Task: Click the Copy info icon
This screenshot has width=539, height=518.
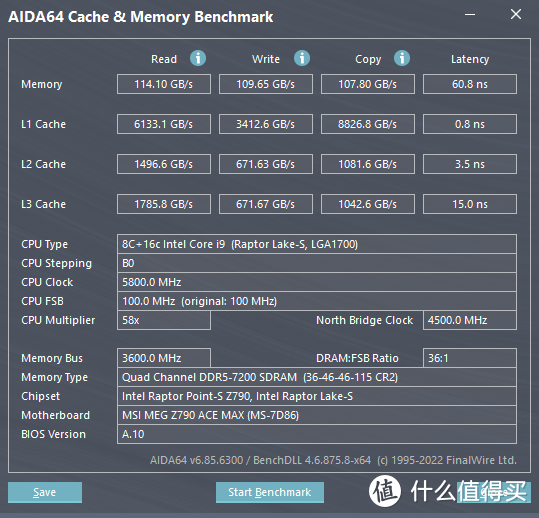Action: 402,58
